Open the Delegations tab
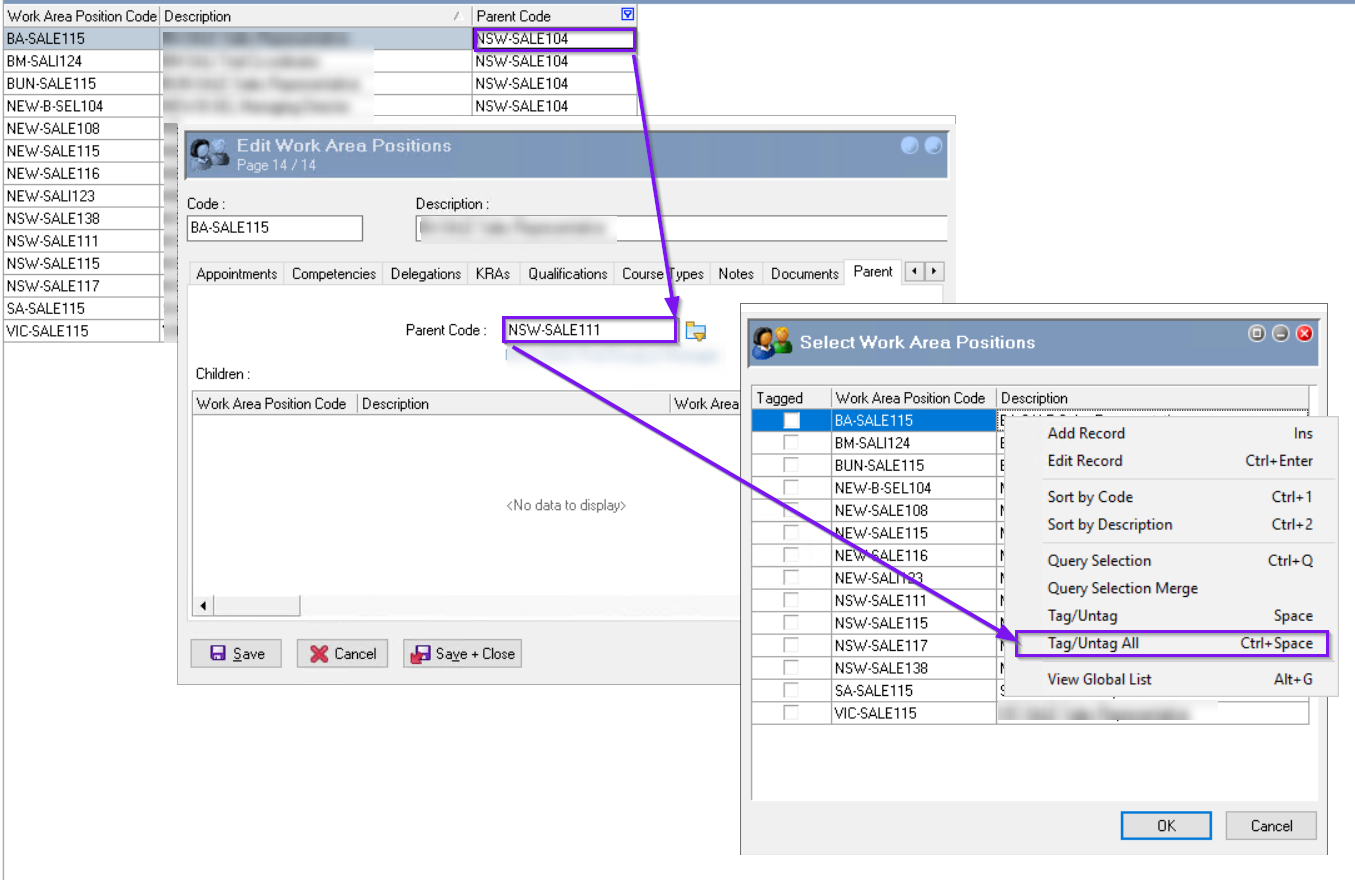 [426, 273]
